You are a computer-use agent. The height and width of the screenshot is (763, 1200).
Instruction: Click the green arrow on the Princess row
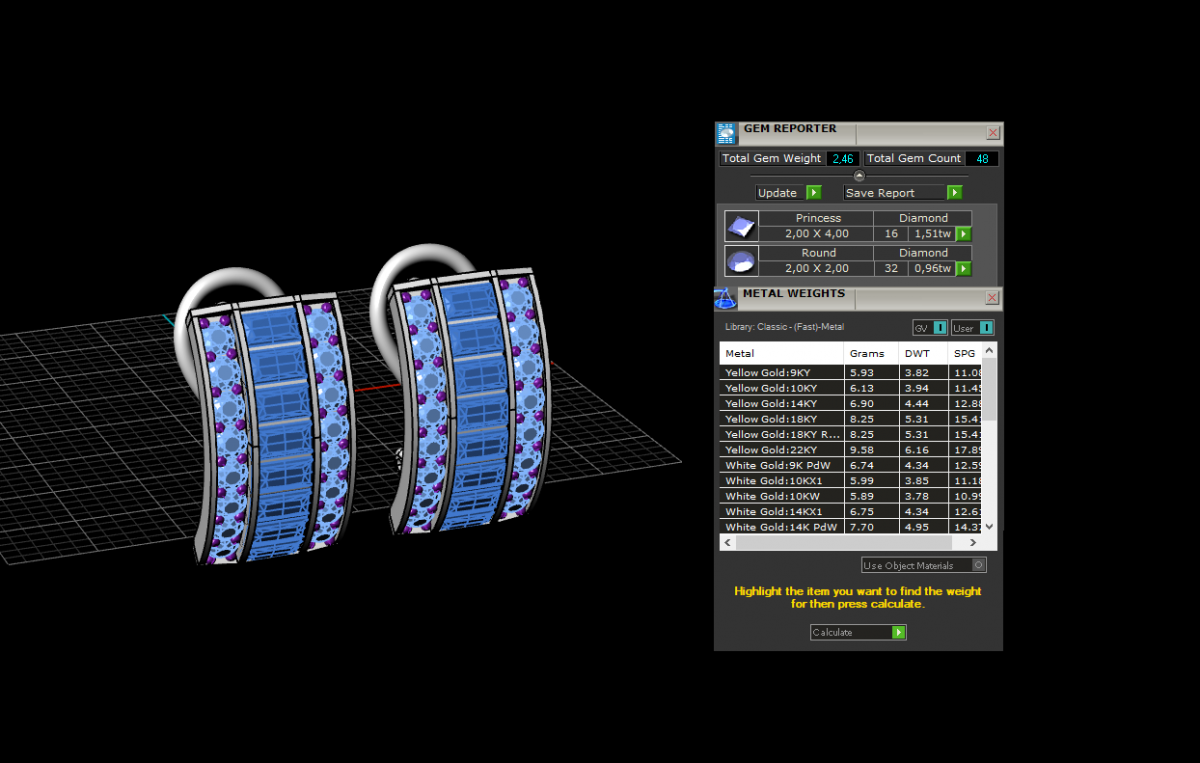coord(963,234)
